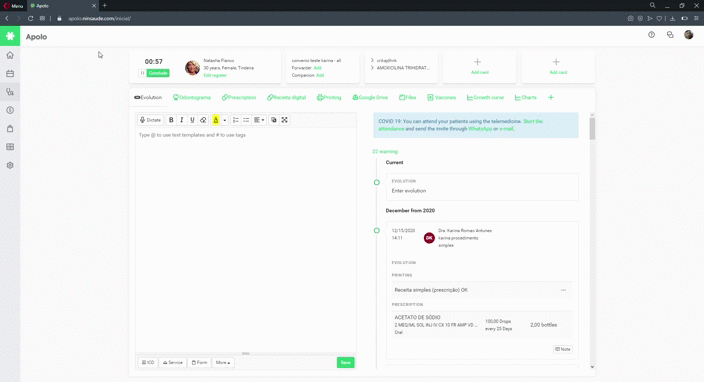Switch to the Vaccines tab

[442, 97]
